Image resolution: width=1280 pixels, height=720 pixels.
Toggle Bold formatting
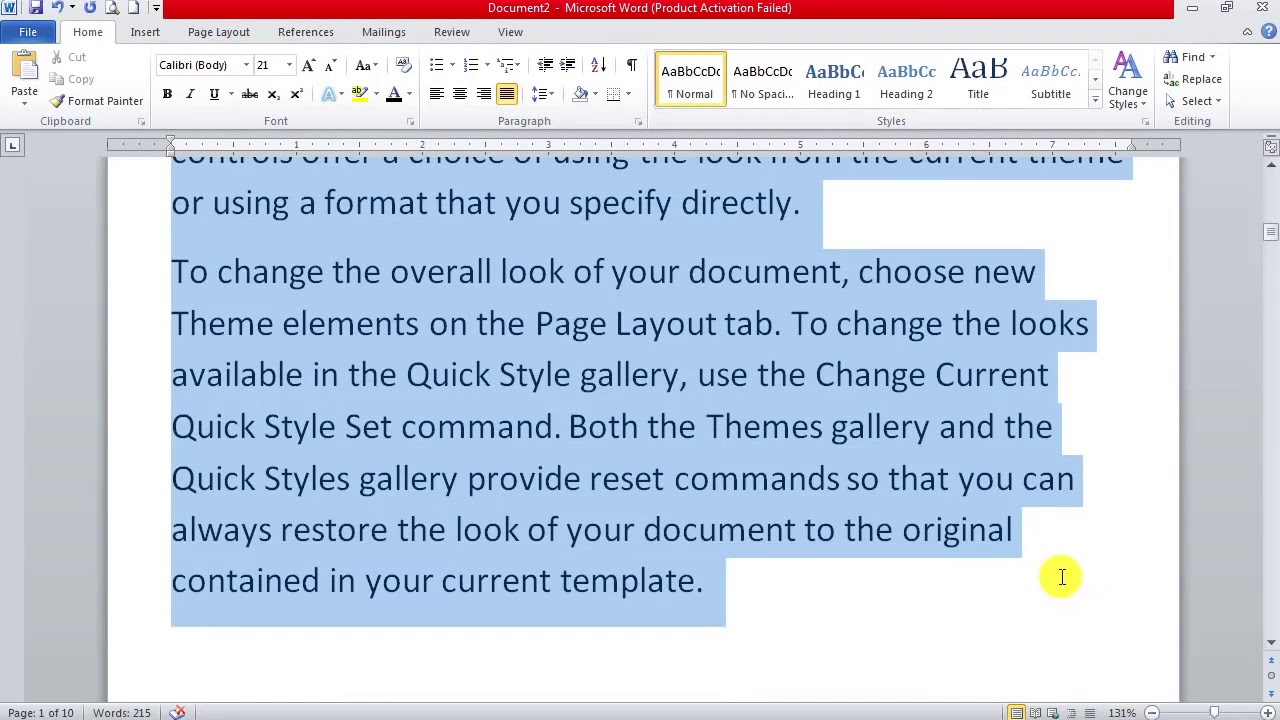tap(167, 94)
